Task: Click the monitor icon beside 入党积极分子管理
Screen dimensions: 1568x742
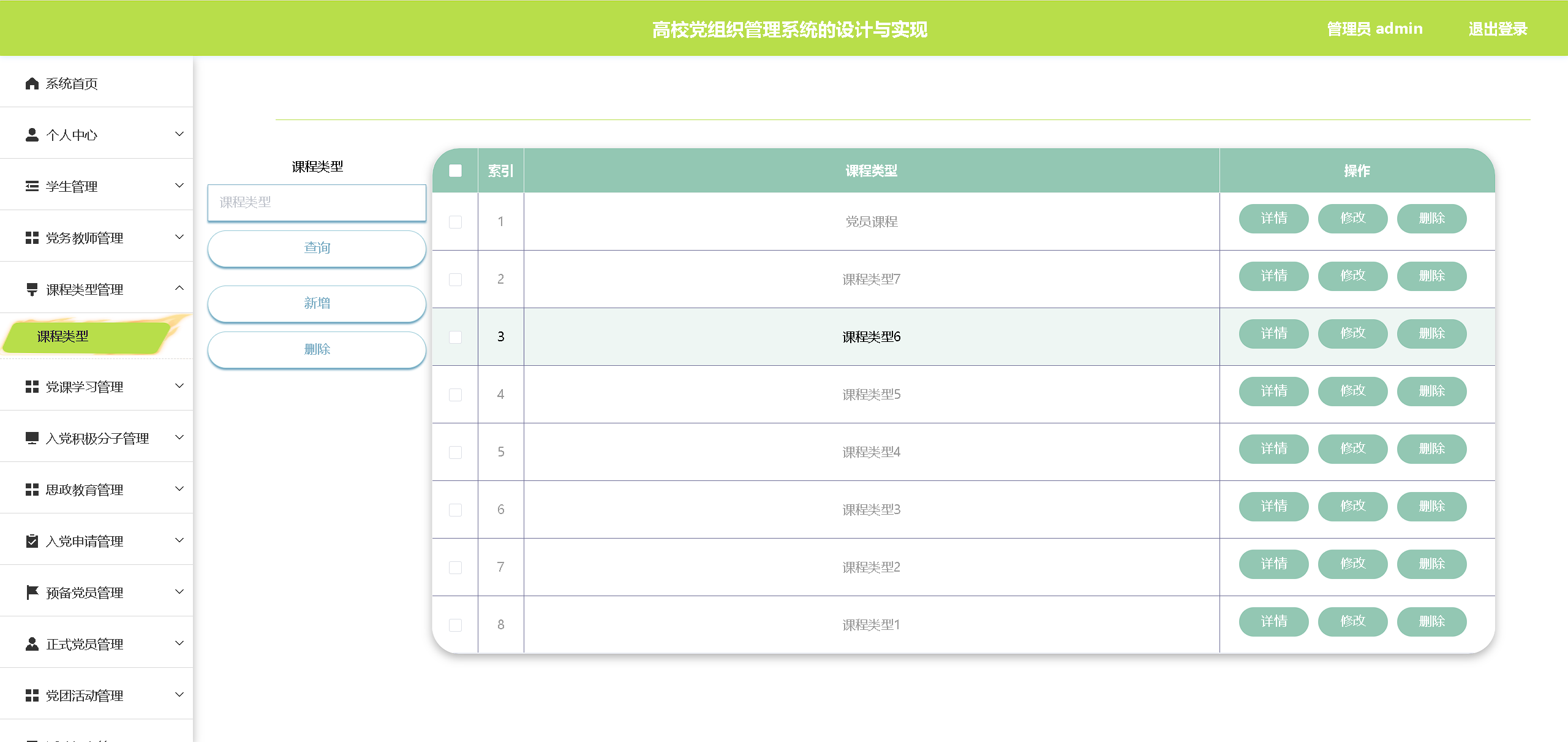Action: click(32, 438)
